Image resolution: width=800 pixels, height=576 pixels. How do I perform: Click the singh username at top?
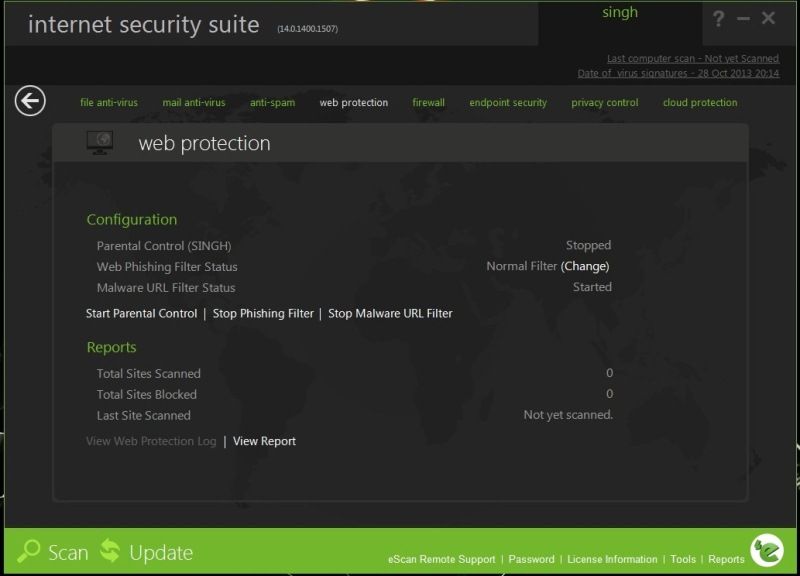coord(620,12)
